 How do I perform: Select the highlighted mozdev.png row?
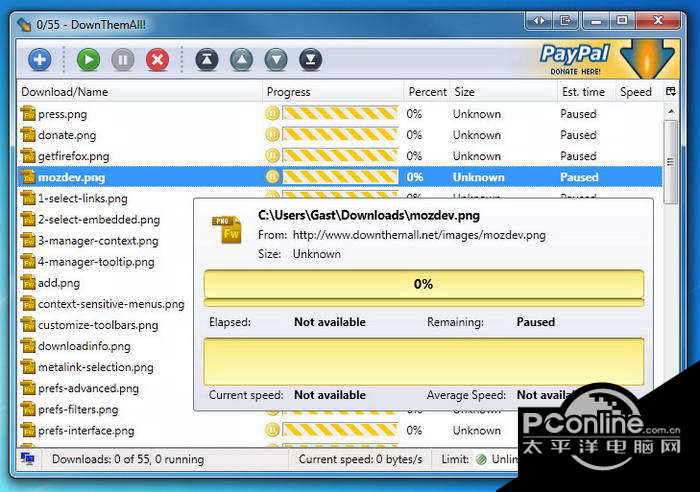(x=340, y=177)
